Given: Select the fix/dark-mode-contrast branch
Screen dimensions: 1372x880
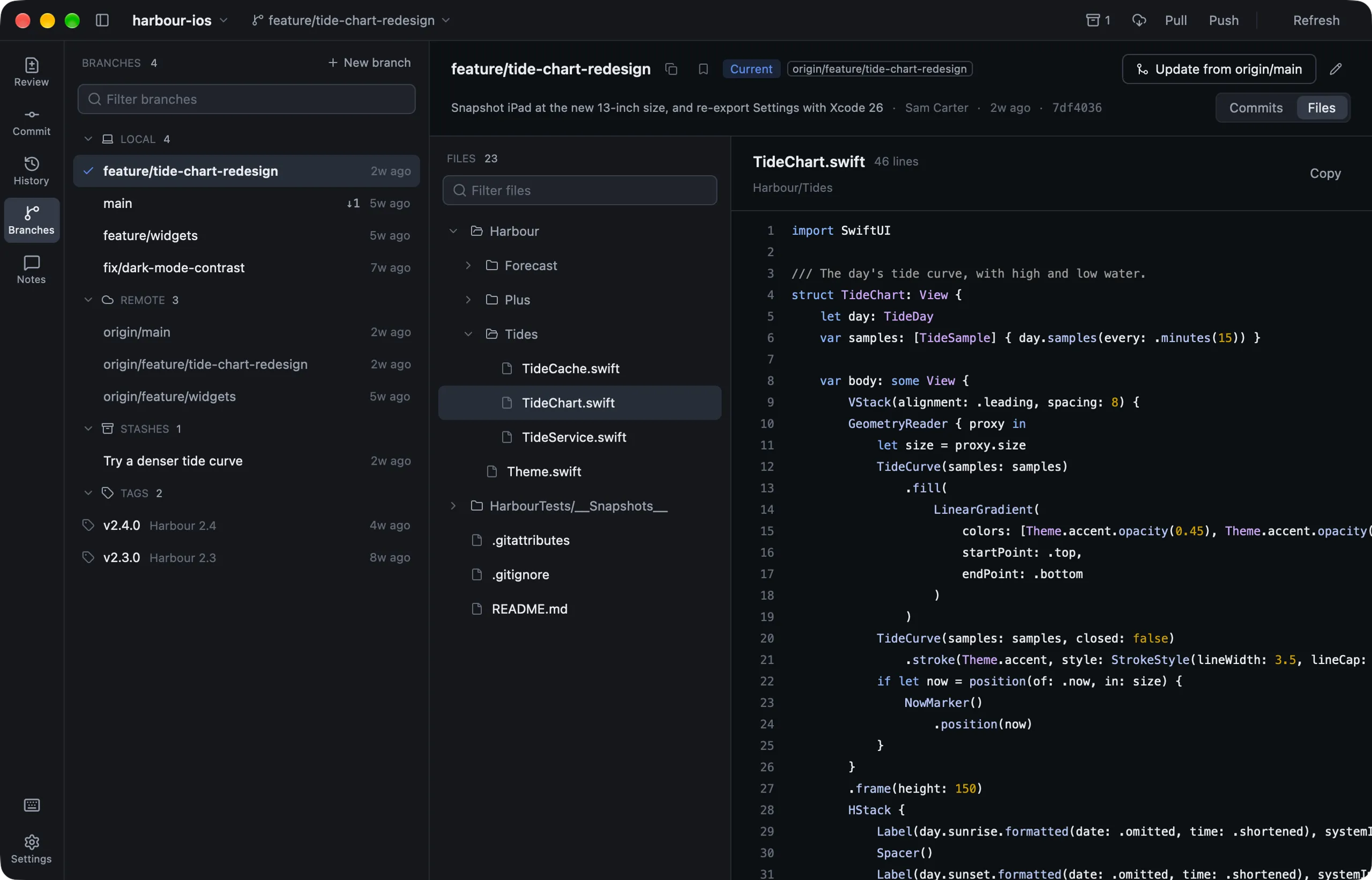Looking at the screenshot, I should [247, 267].
